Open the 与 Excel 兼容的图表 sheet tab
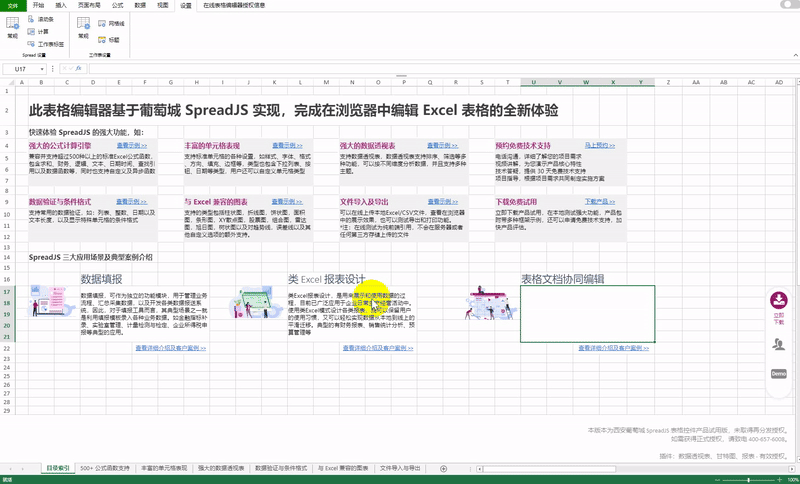 tap(343, 468)
